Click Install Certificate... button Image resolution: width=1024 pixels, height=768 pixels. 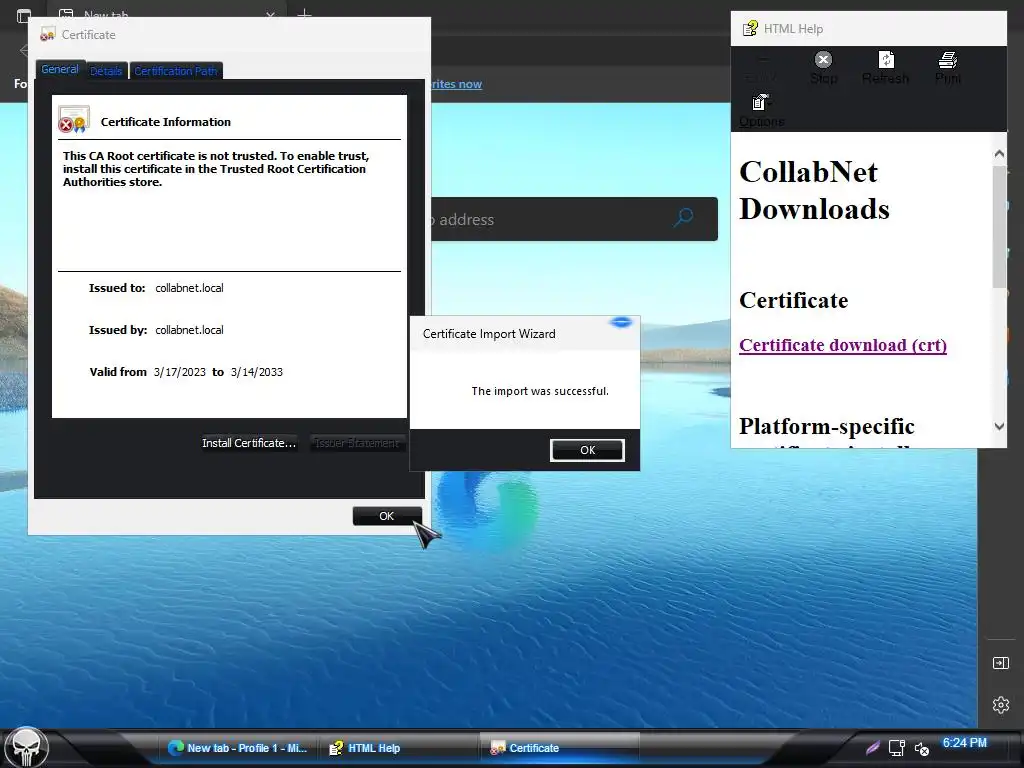coord(249,443)
